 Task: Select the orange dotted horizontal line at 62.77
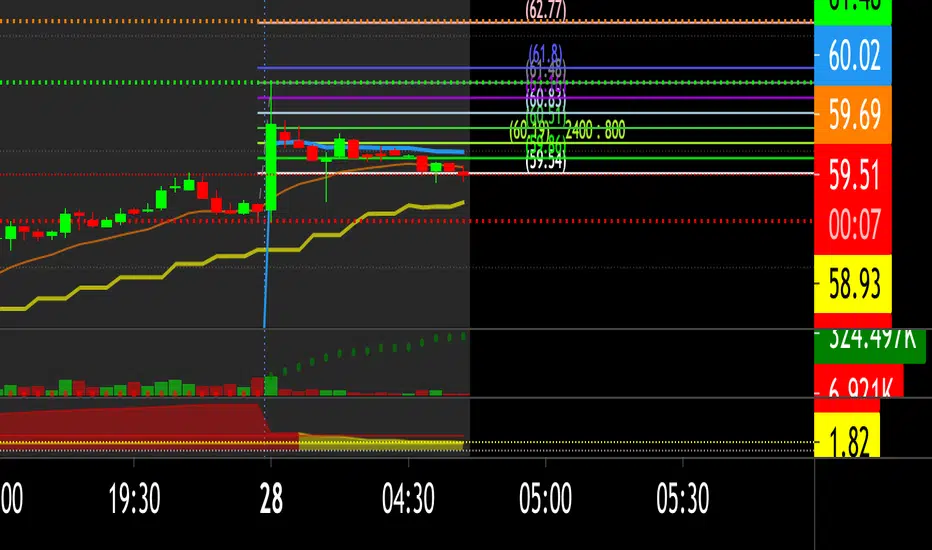pyautogui.click(x=407, y=22)
